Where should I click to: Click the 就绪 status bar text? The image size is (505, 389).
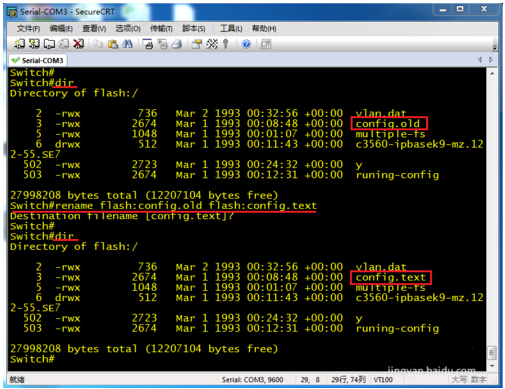tap(17, 380)
